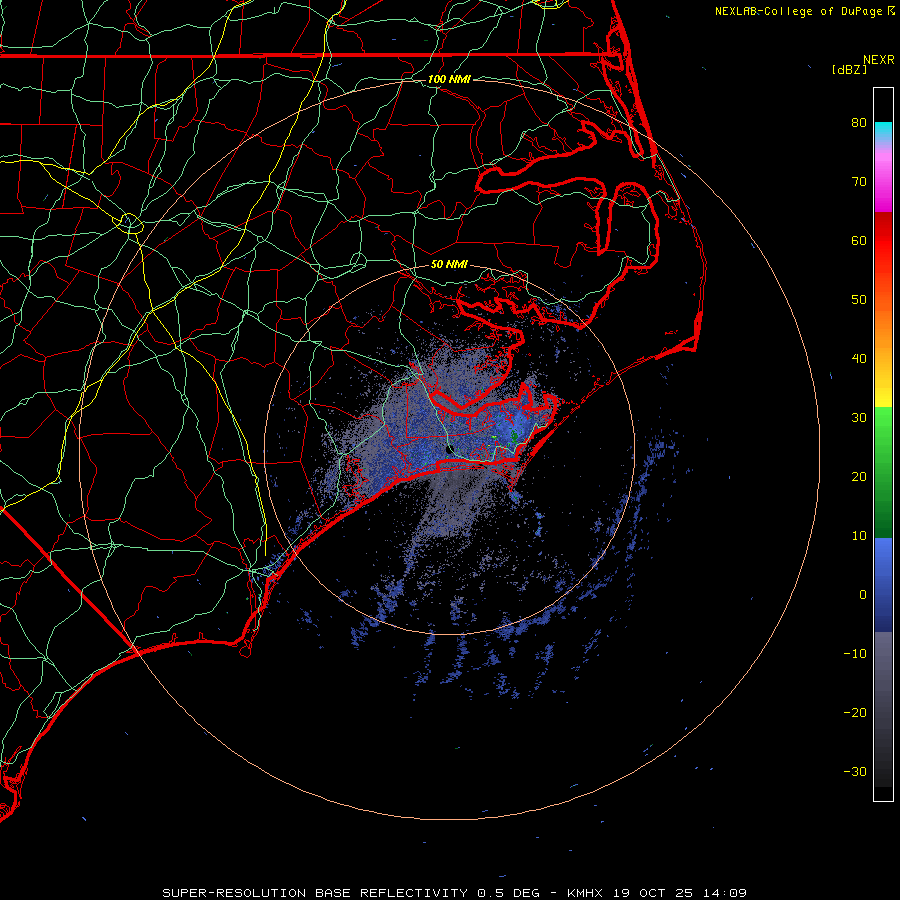
Task: Click the black radar site dot at map center
Action: (449, 449)
